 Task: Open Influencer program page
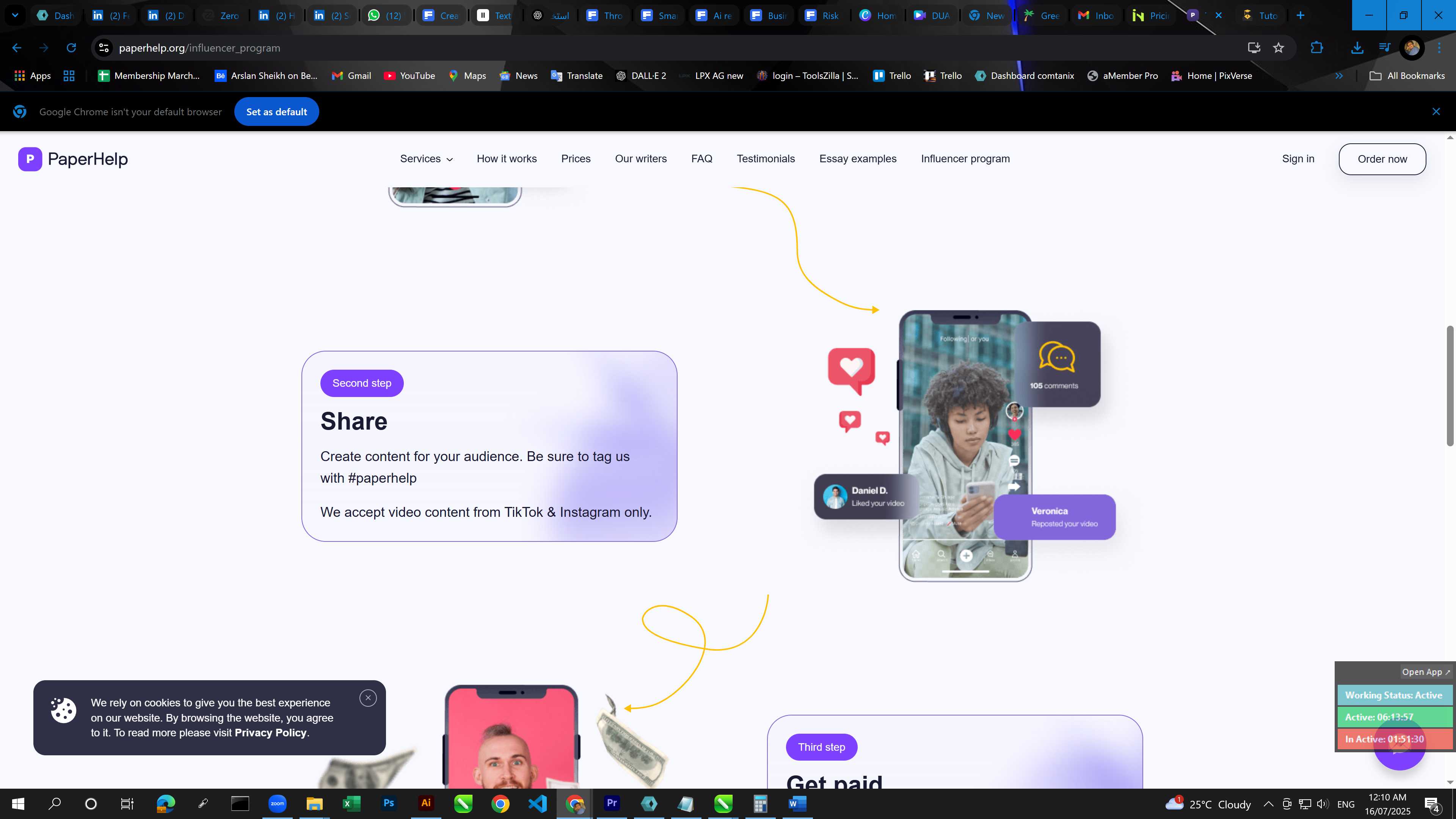tap(965, 159)
